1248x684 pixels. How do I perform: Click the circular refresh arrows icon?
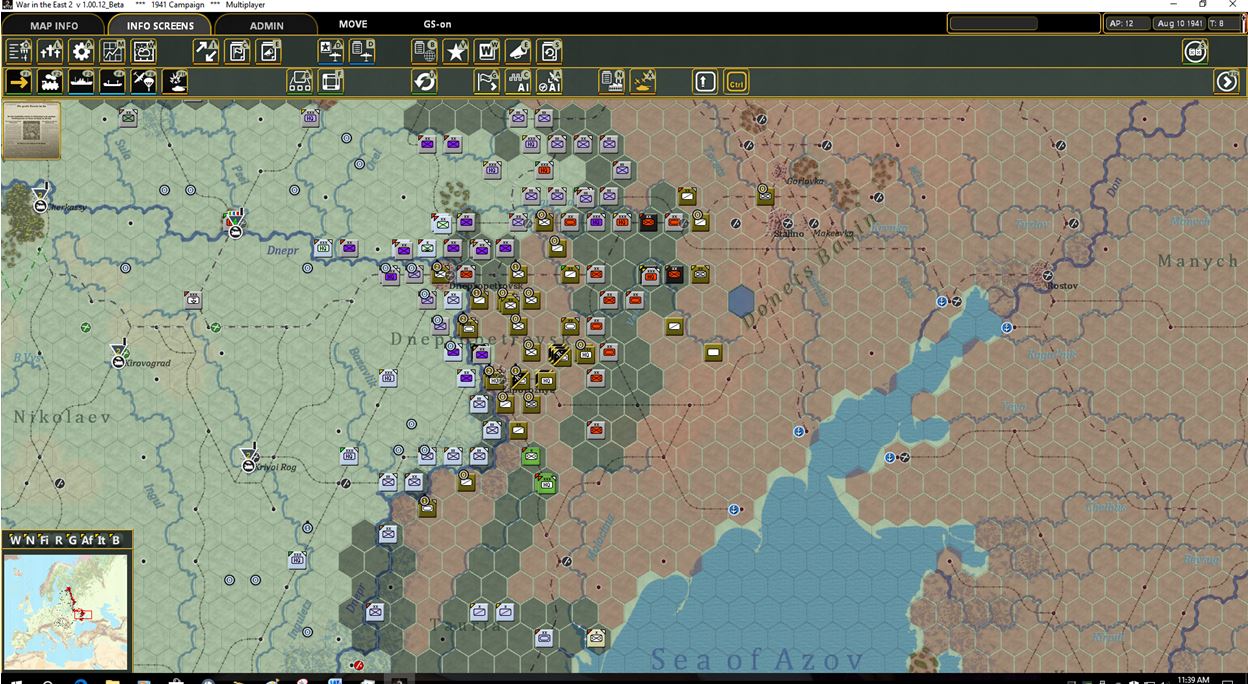[424, 81]
